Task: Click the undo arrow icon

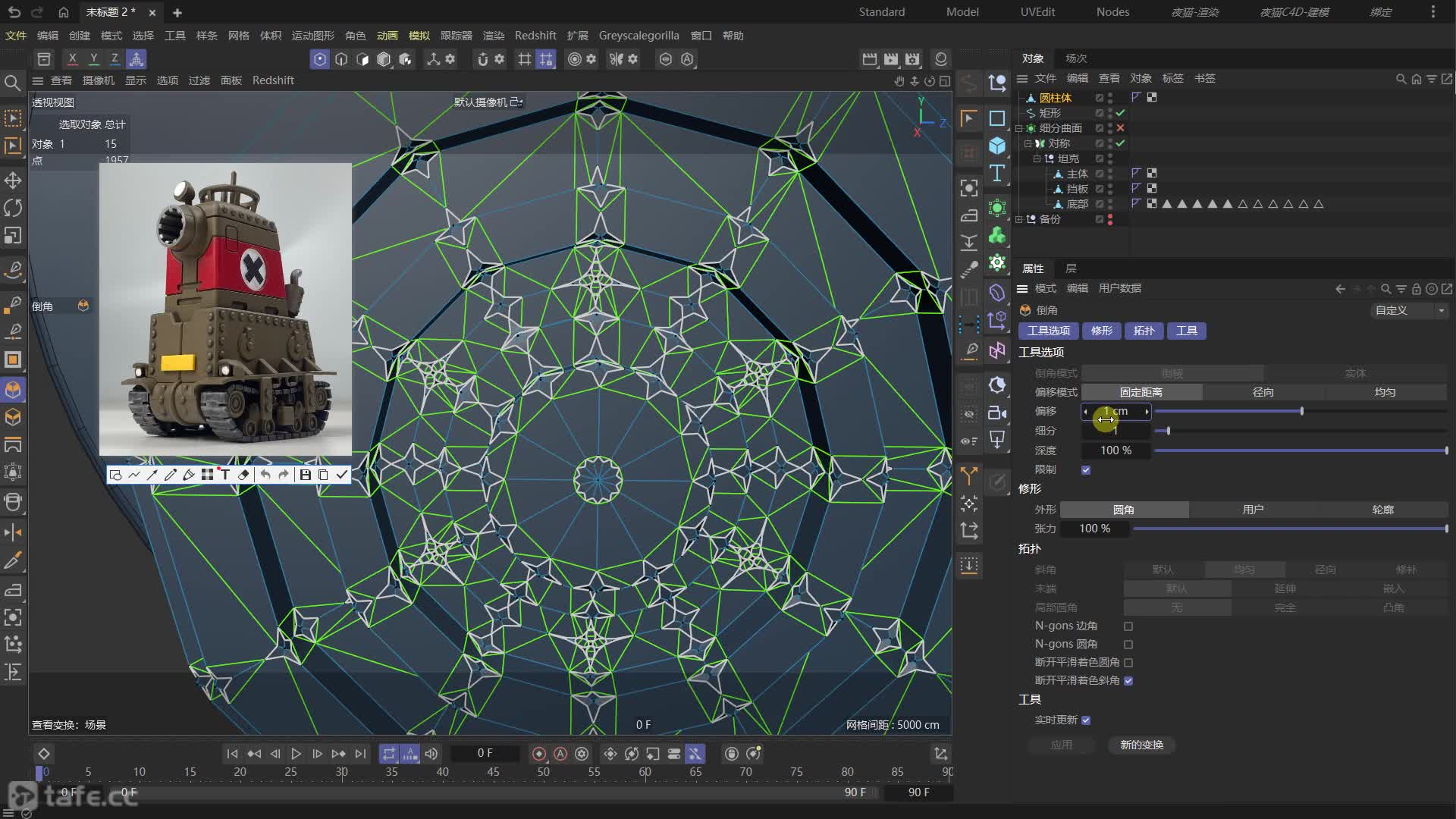Action: point(14,12)
